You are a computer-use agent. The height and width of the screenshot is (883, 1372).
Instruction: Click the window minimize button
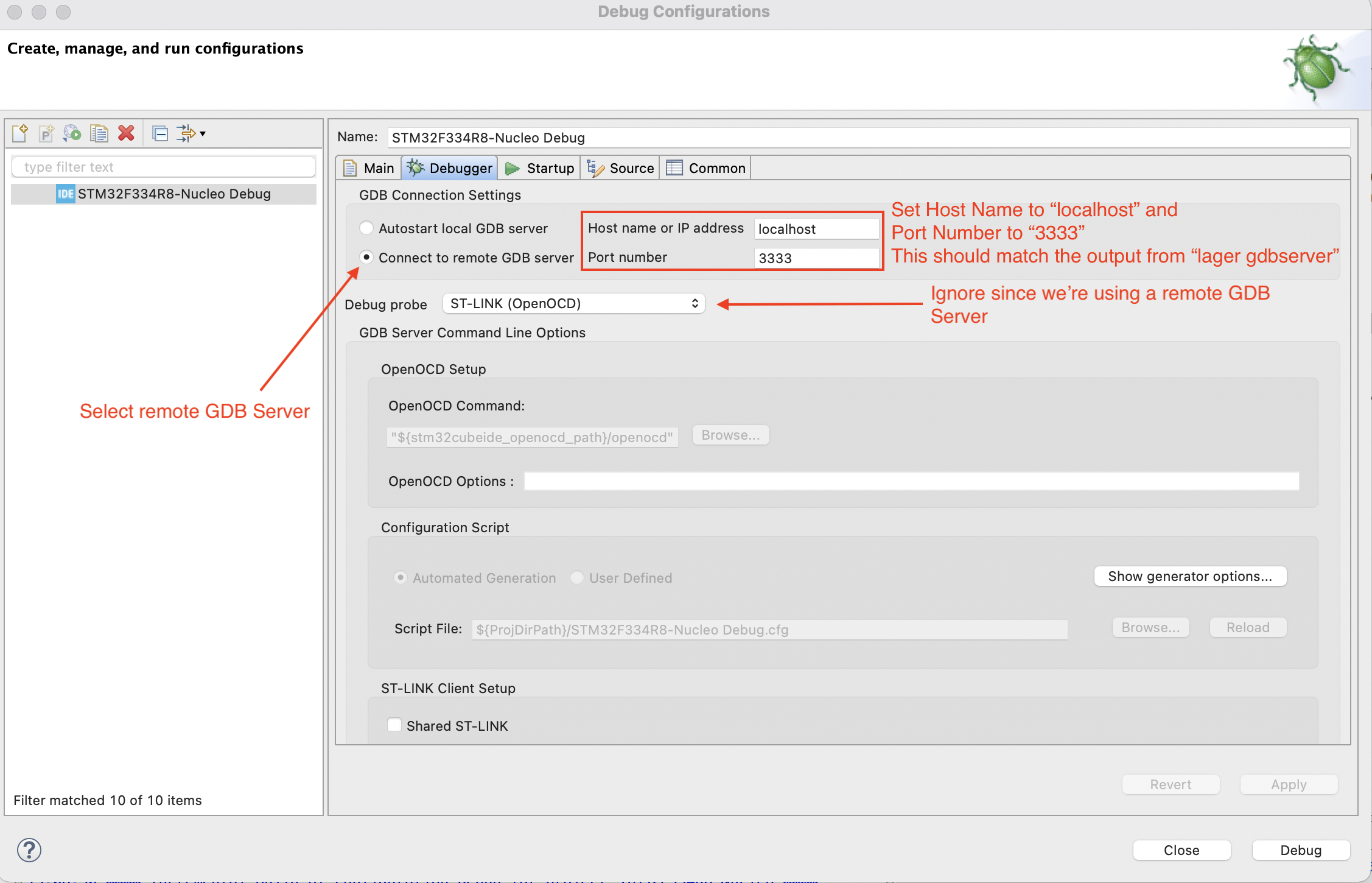(x=39, y=12)
